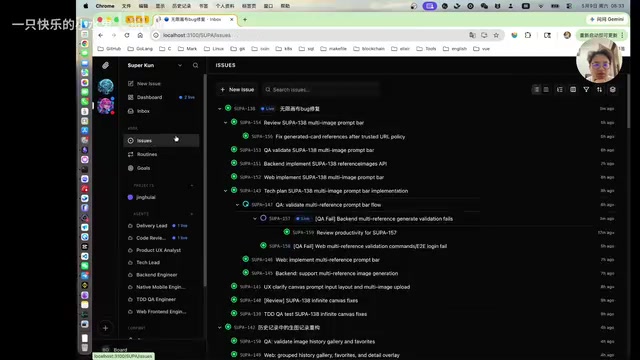Click the sidebar search magnifier icon

pos(196,65)
